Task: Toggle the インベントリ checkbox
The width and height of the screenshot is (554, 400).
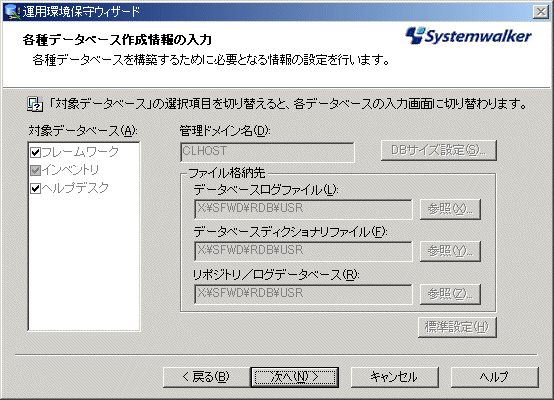Action: click(x=35, y=170)
